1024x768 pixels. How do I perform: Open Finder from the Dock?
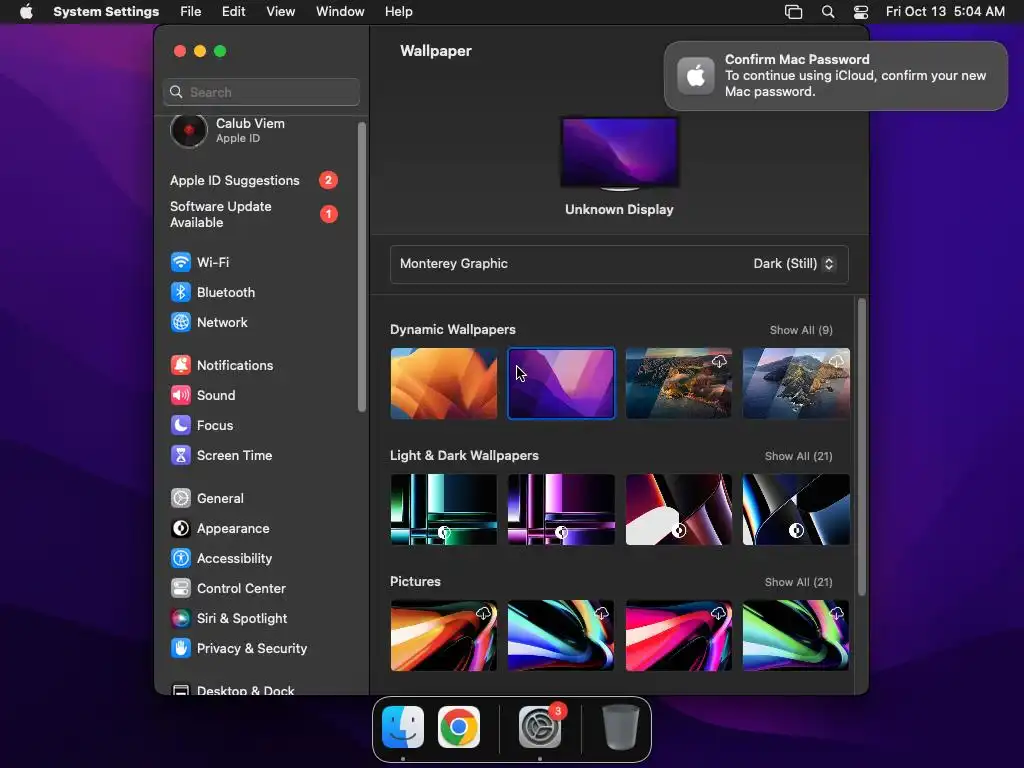click(403, 727)
